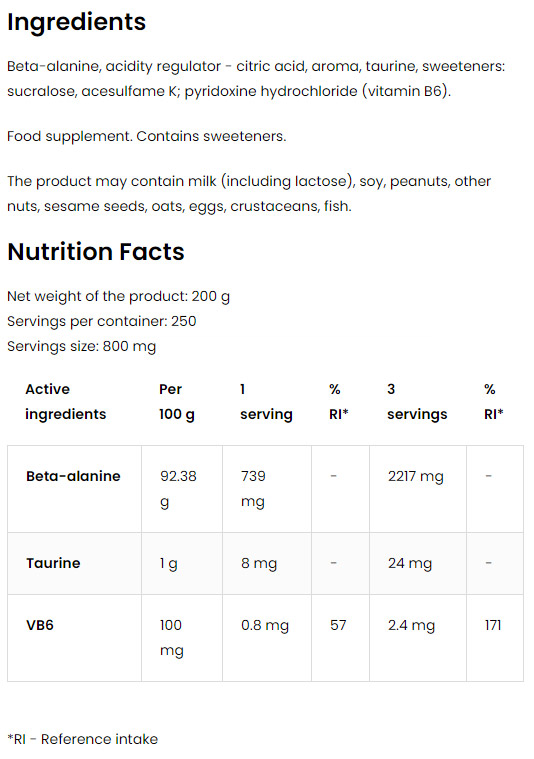Select the Taurine row label

coord(53,563)
